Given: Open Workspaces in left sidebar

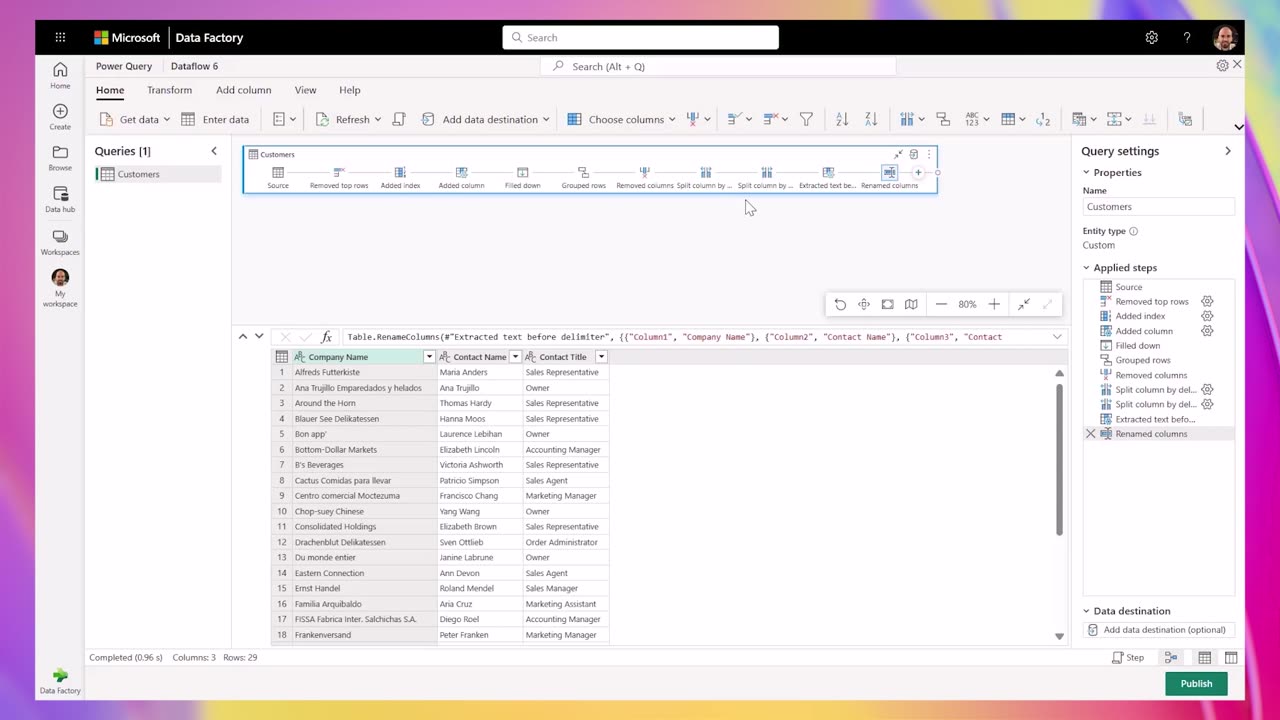Looking at the screenshot, I should pos(60,242).
